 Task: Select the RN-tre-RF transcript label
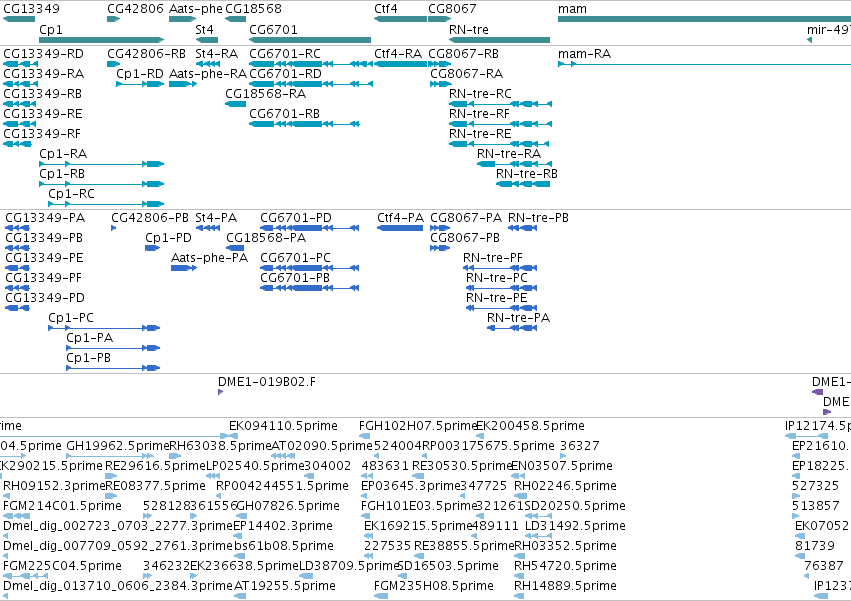pyautogui.click(x=479, y=113)
